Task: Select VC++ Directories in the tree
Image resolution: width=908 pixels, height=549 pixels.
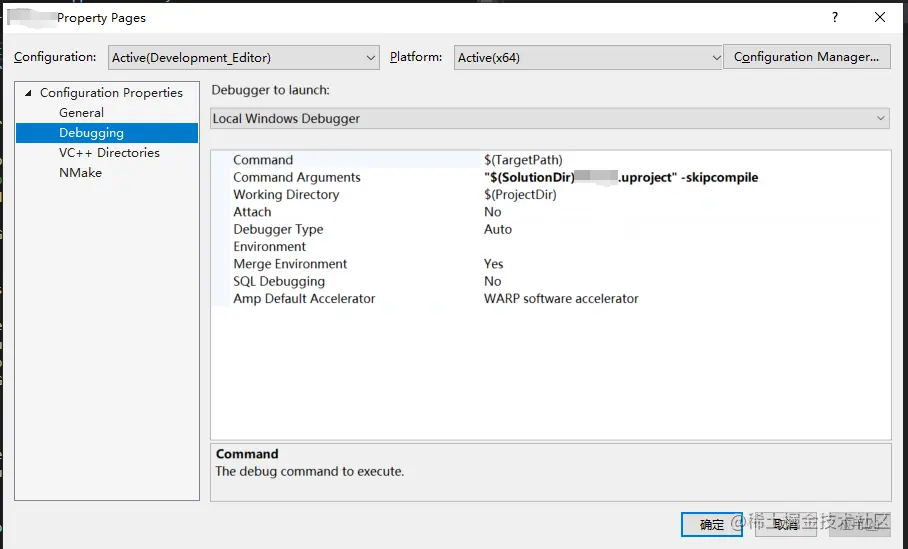Action: point(109,152)
